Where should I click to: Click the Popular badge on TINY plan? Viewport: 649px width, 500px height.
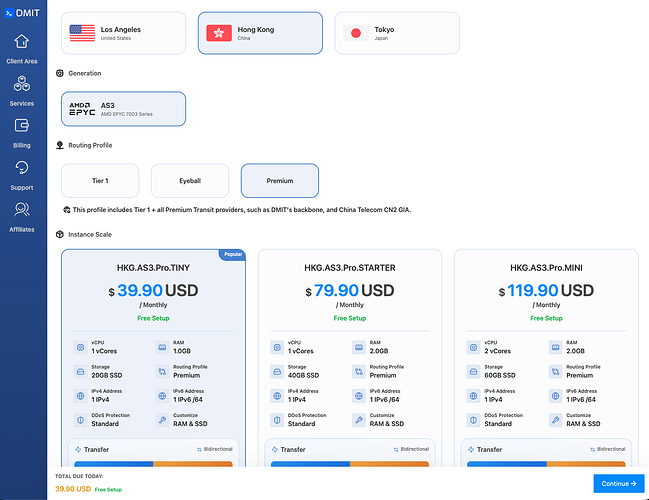pyautogui.click(x=233, y=254)
